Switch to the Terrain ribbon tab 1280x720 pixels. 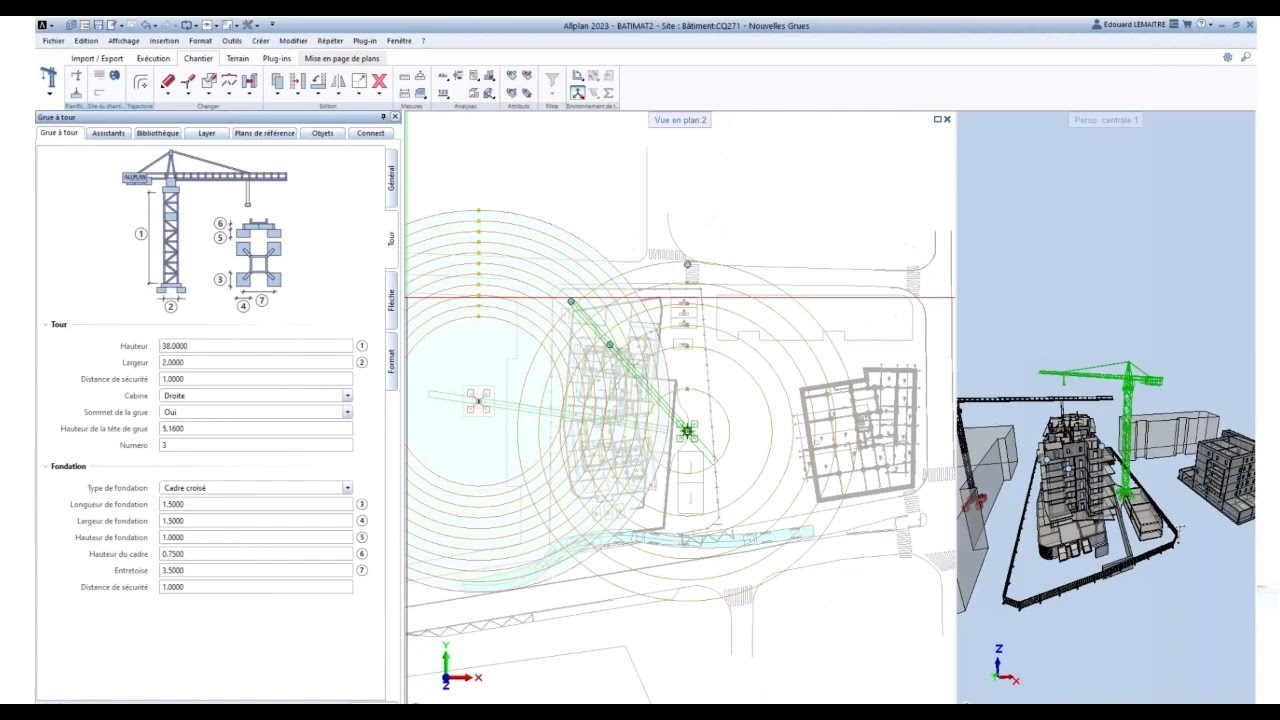point(238,58)
